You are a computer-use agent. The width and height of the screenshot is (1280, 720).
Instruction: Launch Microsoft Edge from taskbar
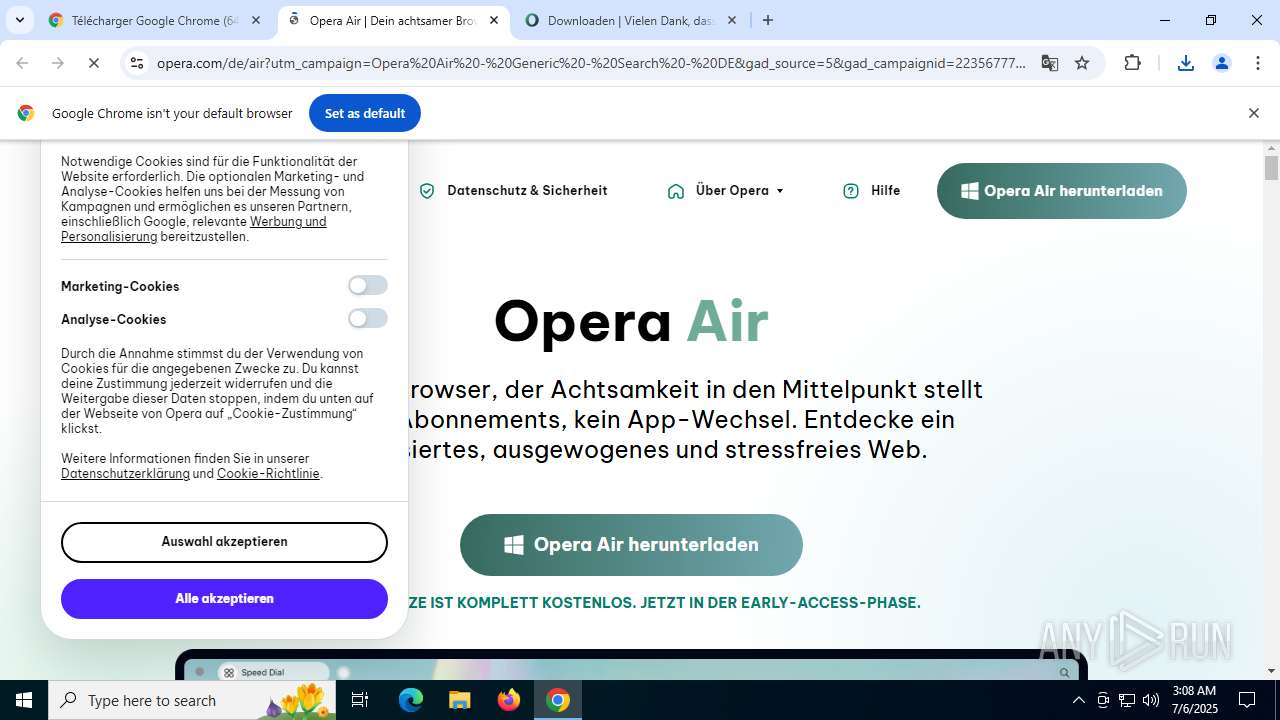point(411,700)
